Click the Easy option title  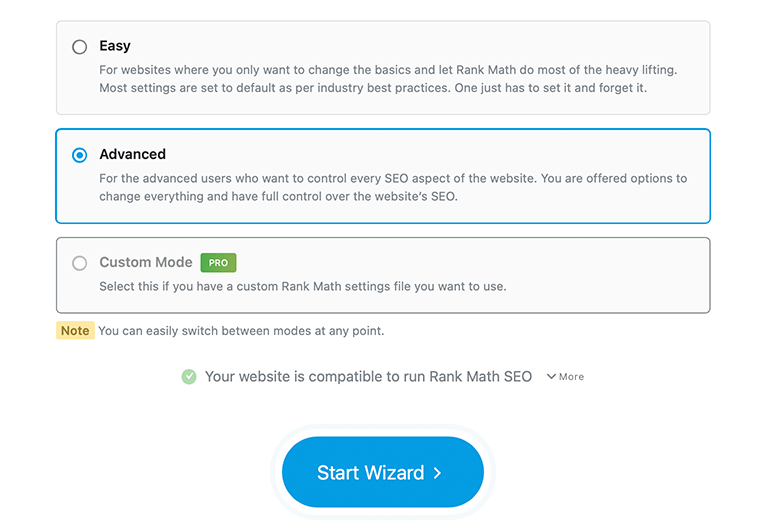115,46
